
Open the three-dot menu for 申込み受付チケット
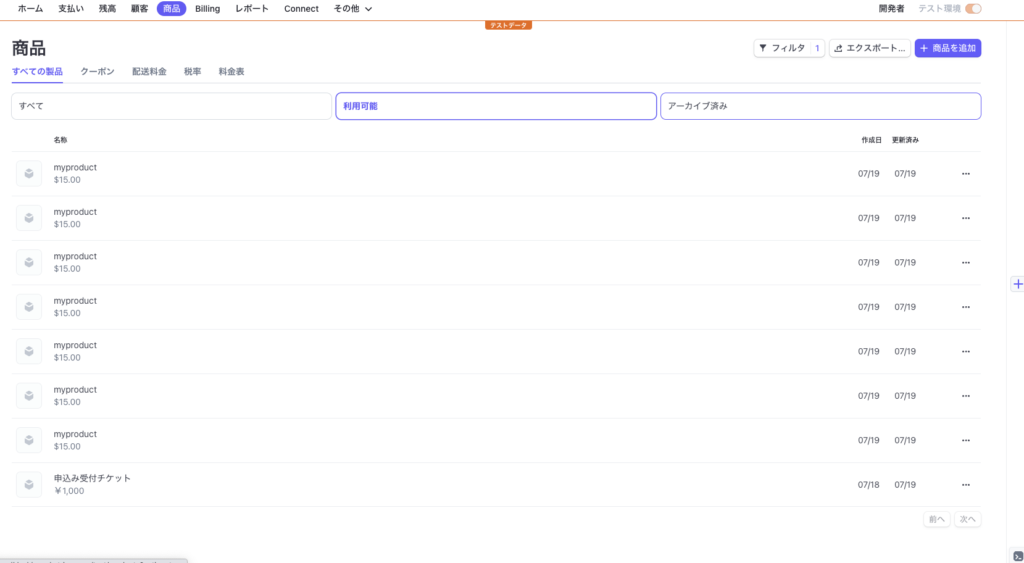[965, 485]
